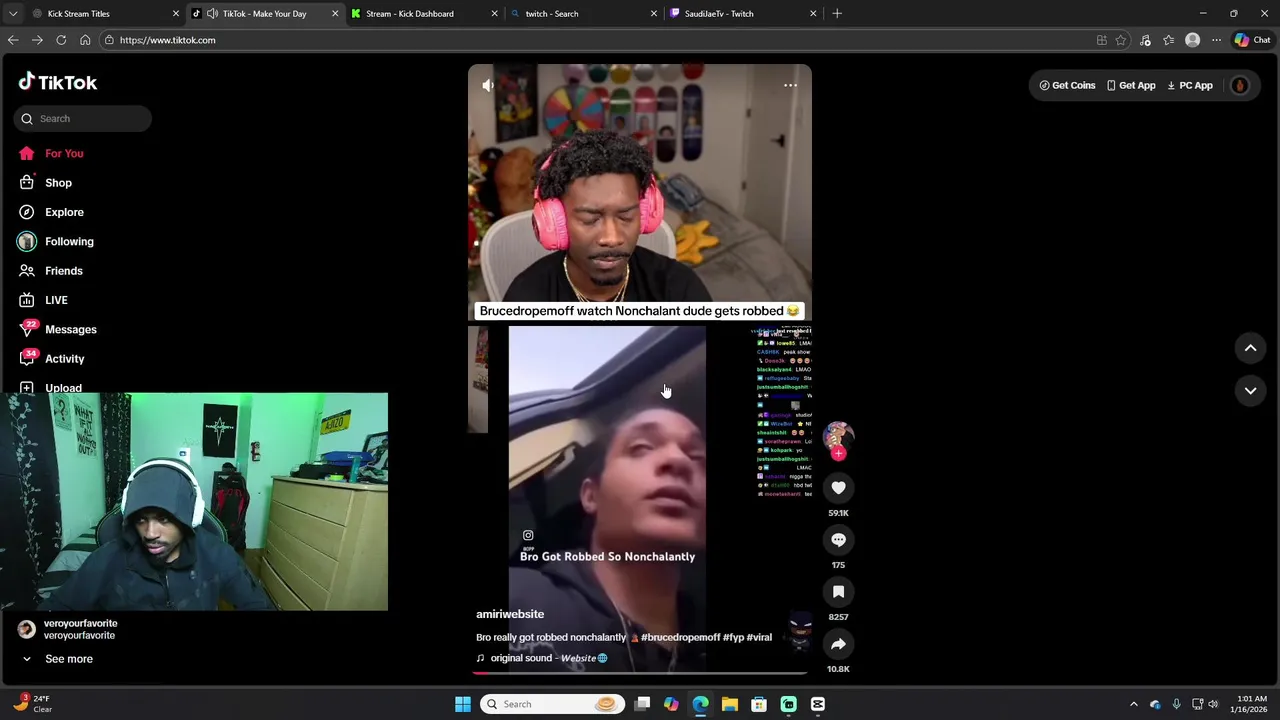This screenshot has height=720, width=1280.
Task: Go to previous video with up arrow
Action: point(1250,348)
